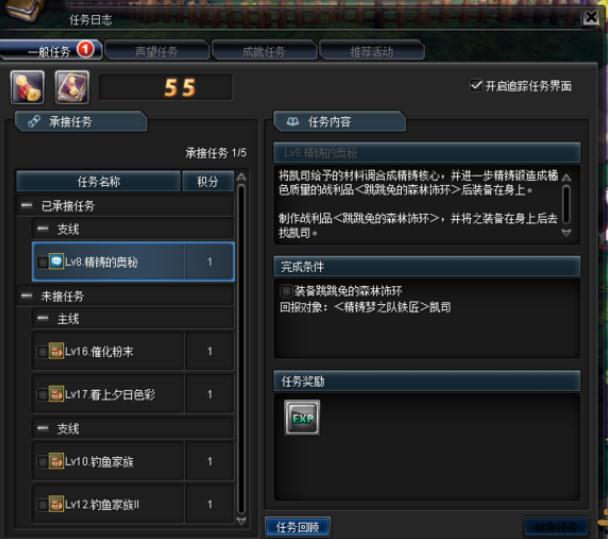
Task: Collapse the 未接任务 group
Action: [27, 296]
